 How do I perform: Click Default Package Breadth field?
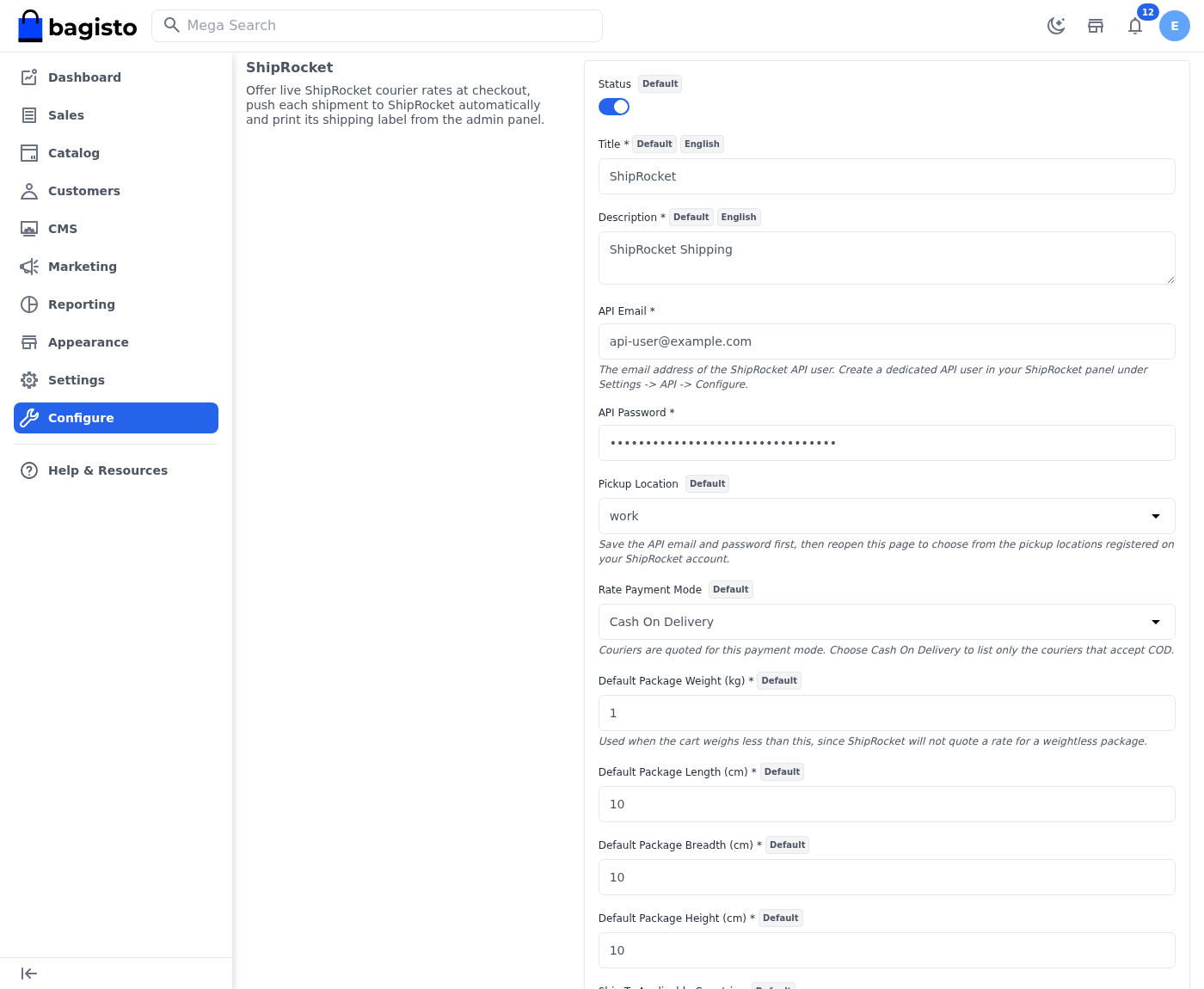pyautogui.click(x=887, y=877)
